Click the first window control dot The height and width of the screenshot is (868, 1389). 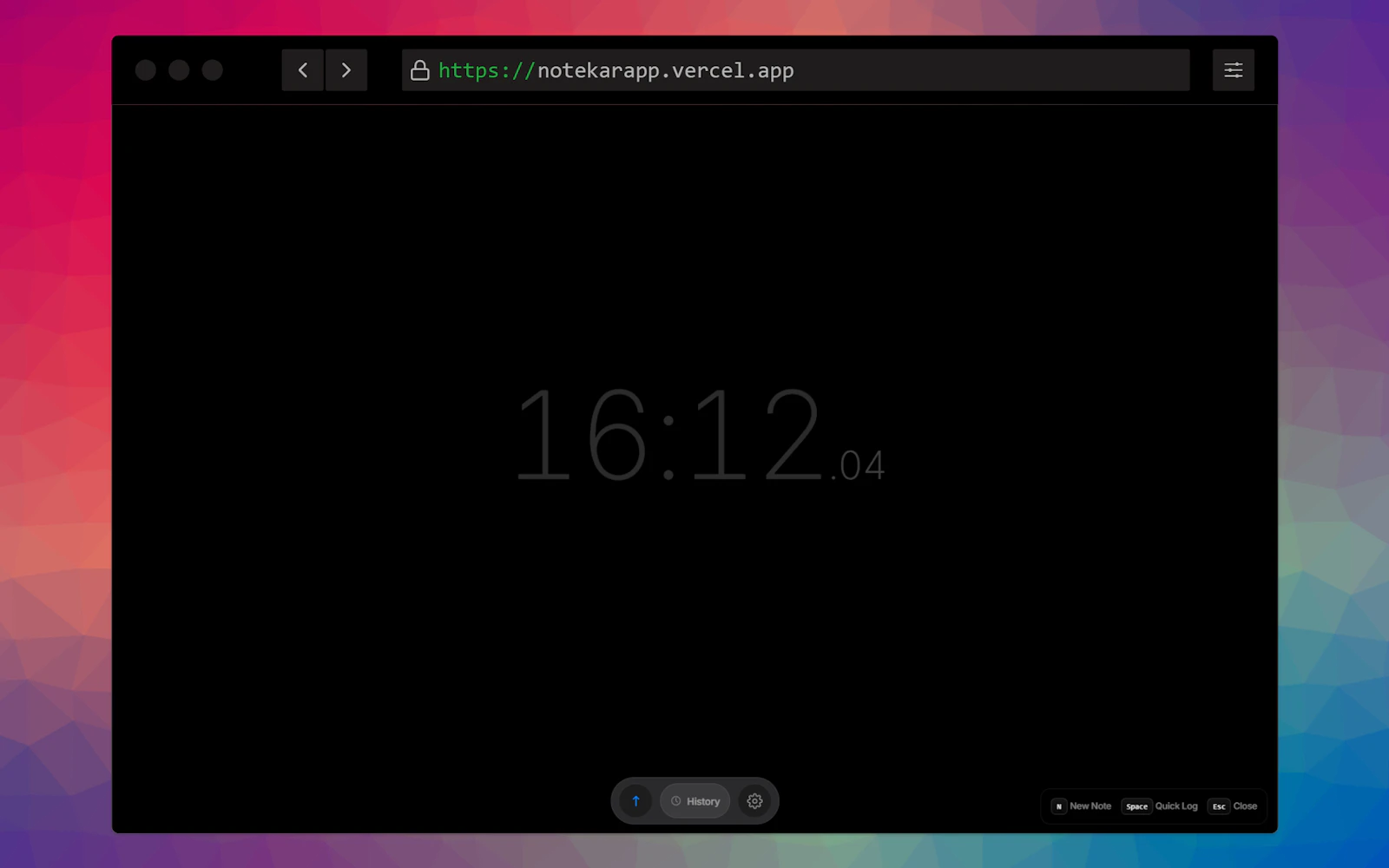146,70
